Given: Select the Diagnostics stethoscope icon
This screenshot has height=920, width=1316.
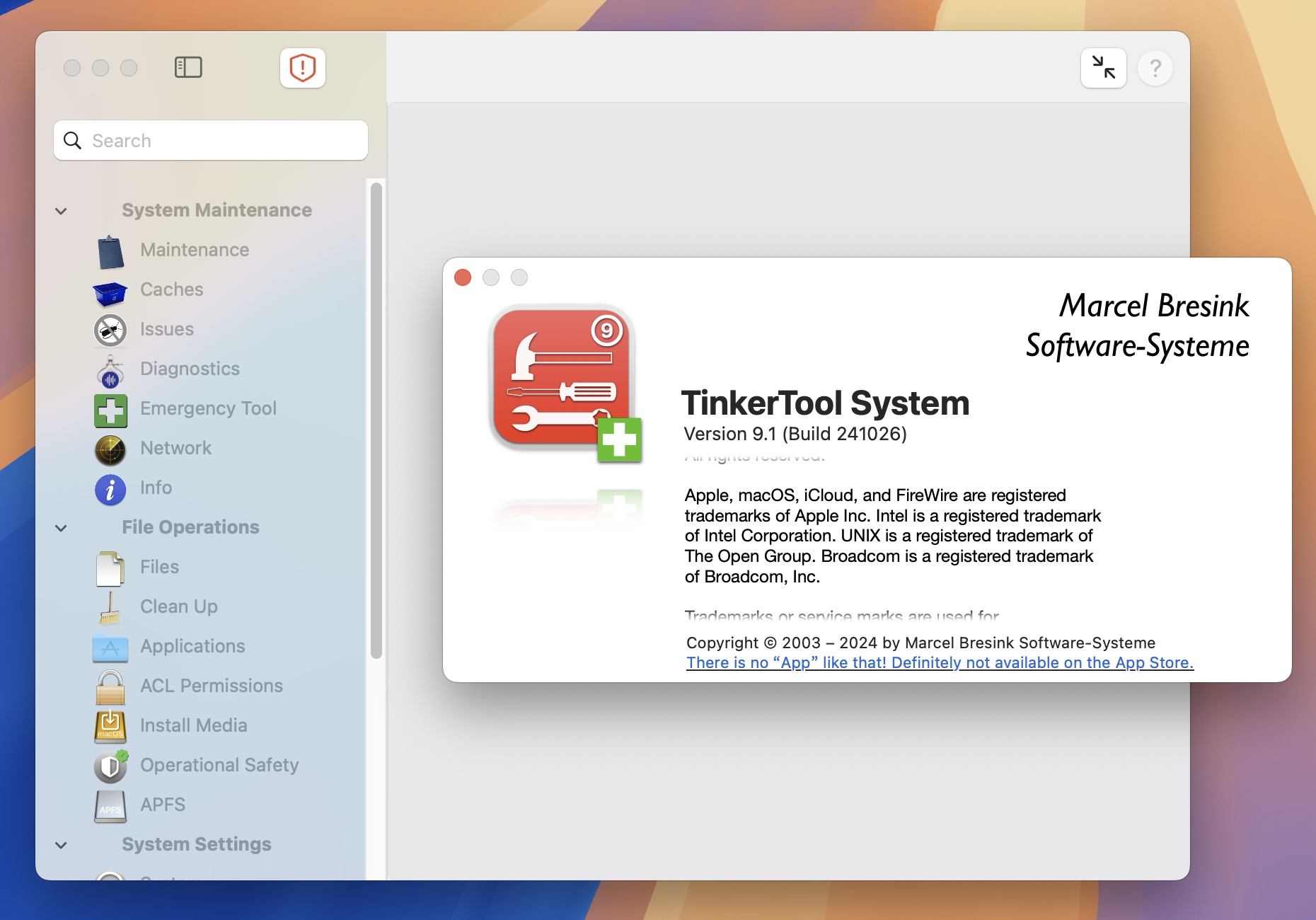Looking at the screenshot, I should (110, 371).
